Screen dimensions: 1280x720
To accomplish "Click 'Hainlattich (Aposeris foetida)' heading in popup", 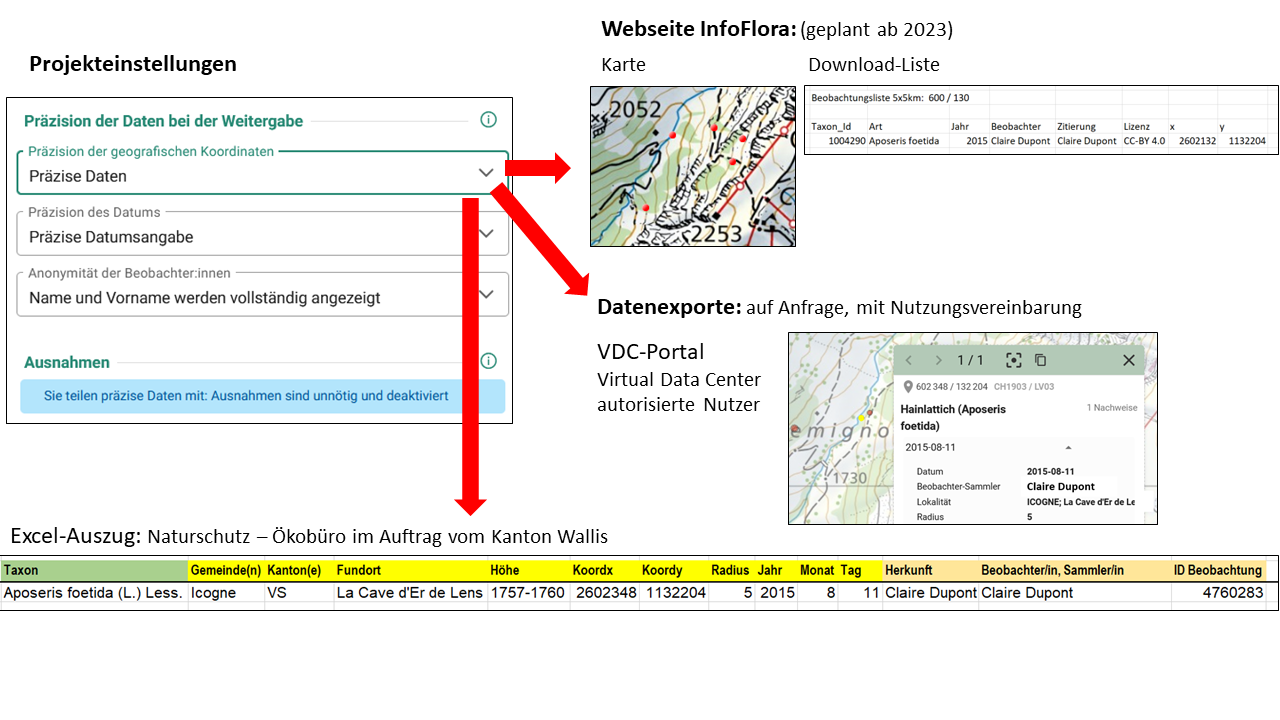I will tap(953, 417).
